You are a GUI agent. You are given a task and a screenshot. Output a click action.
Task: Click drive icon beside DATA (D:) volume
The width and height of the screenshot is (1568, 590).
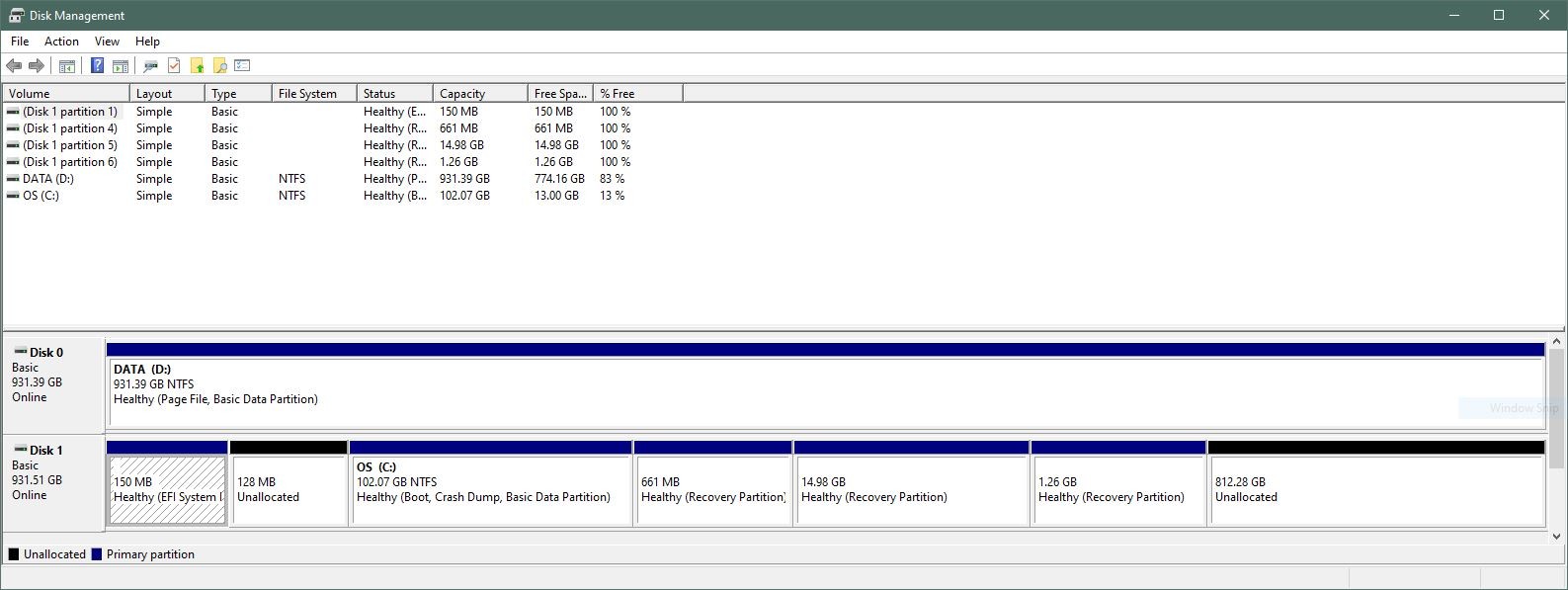point(13,179)
